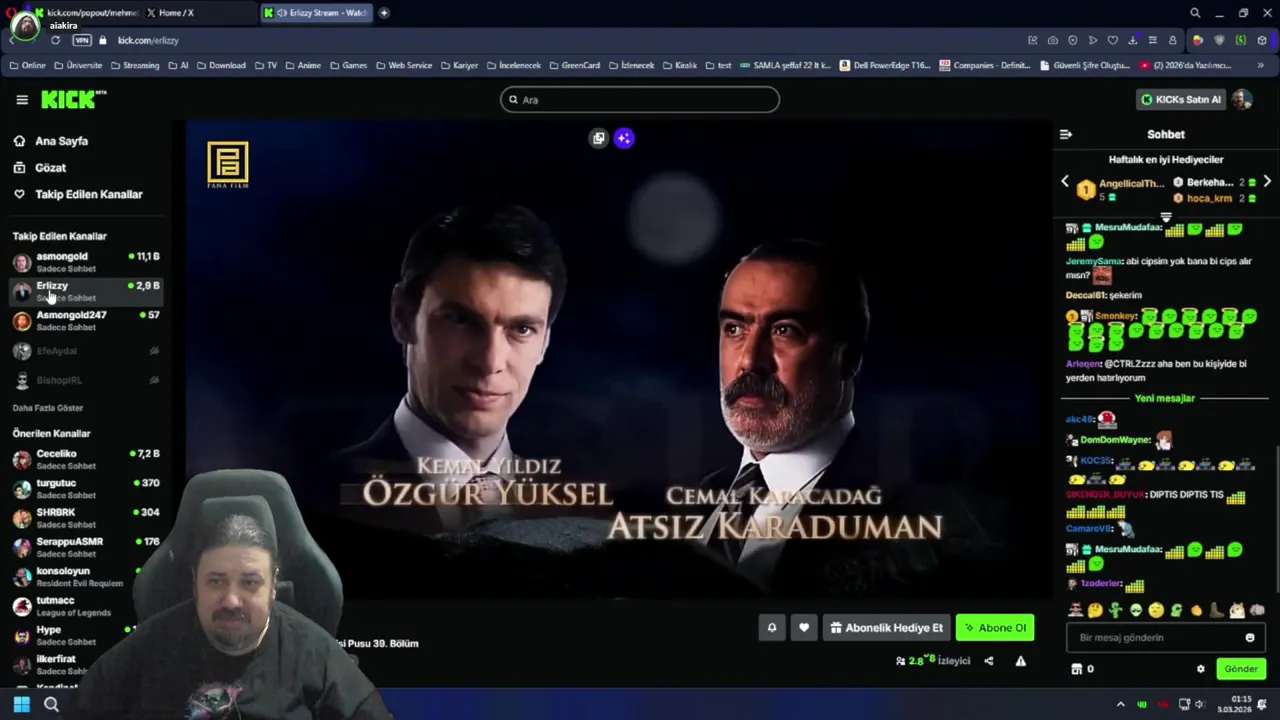The image size is (1280, 720).
Task: Share the stream
Action: tap(989, 661)
